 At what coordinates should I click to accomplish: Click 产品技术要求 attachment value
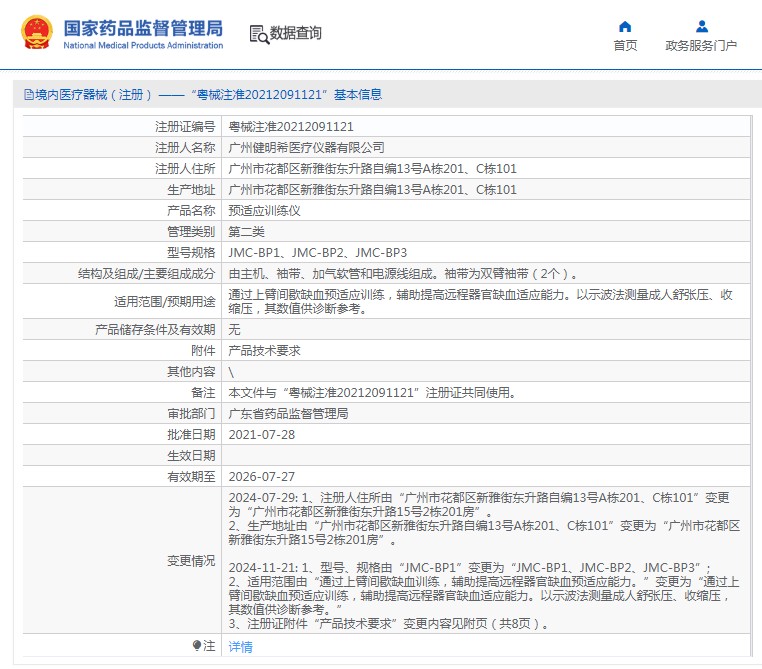coord(264,351)
